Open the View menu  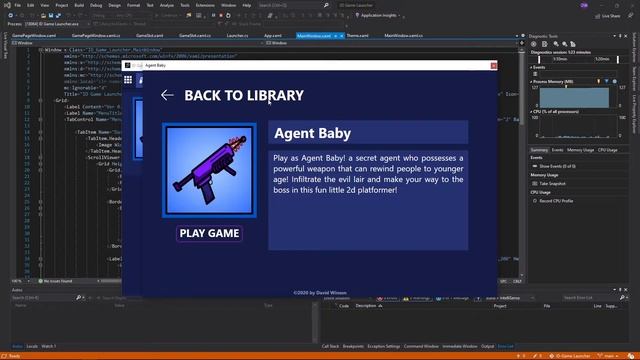pos(44,5)
